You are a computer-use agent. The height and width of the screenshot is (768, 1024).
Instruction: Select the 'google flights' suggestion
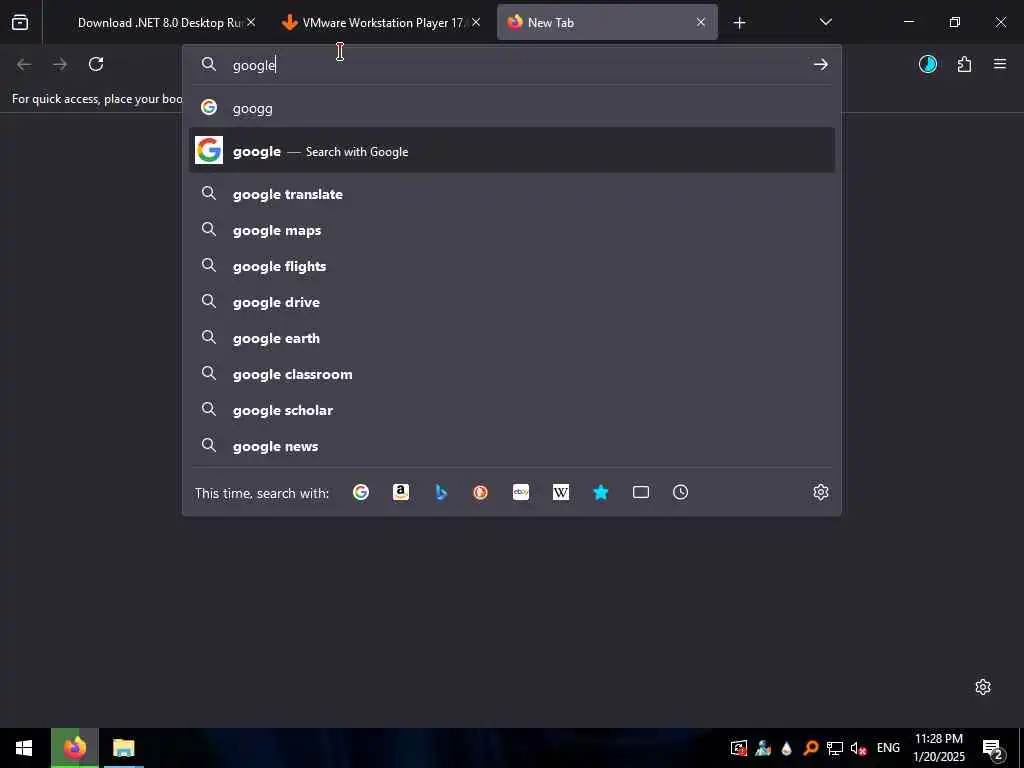pyautogui.click(x=512, y=266)
